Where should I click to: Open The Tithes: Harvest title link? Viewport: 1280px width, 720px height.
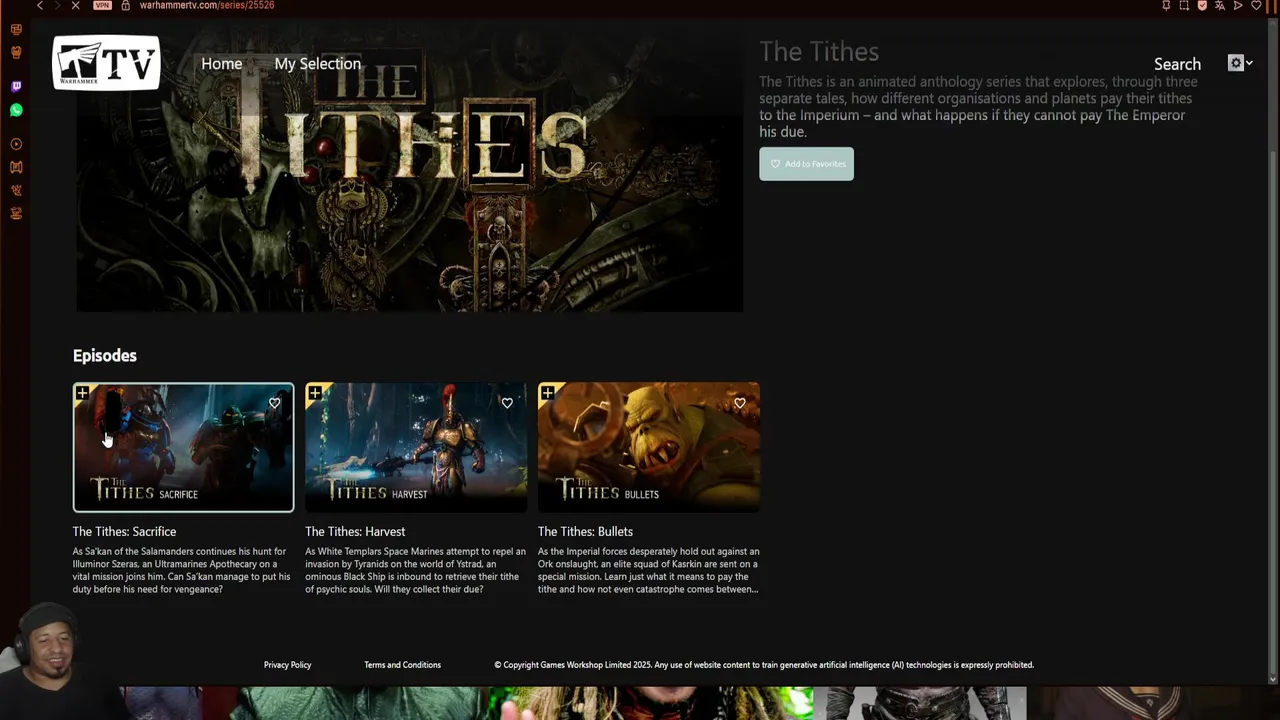point(355,532)
